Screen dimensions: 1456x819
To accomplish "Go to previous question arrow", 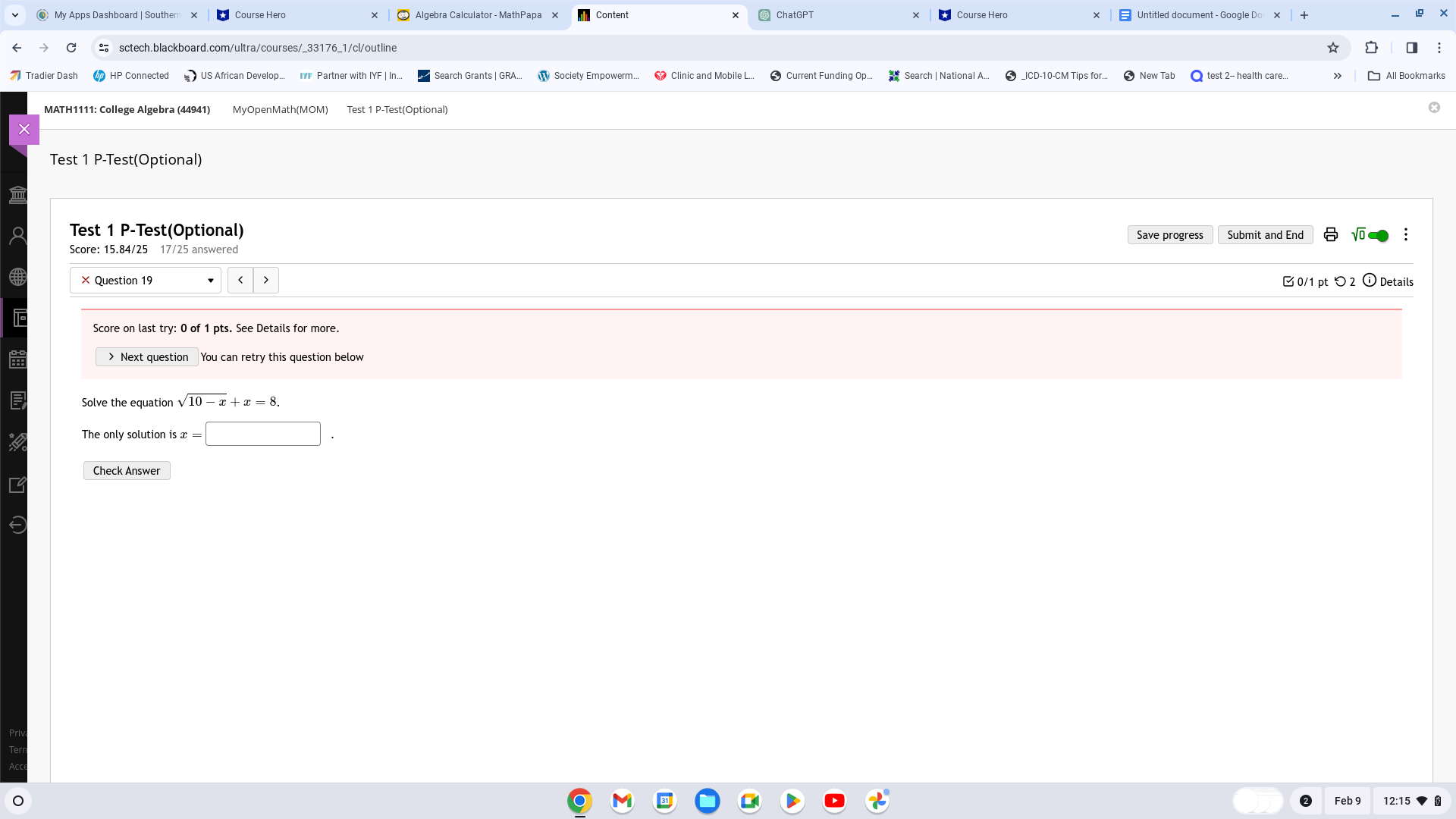I will point(240,281).
